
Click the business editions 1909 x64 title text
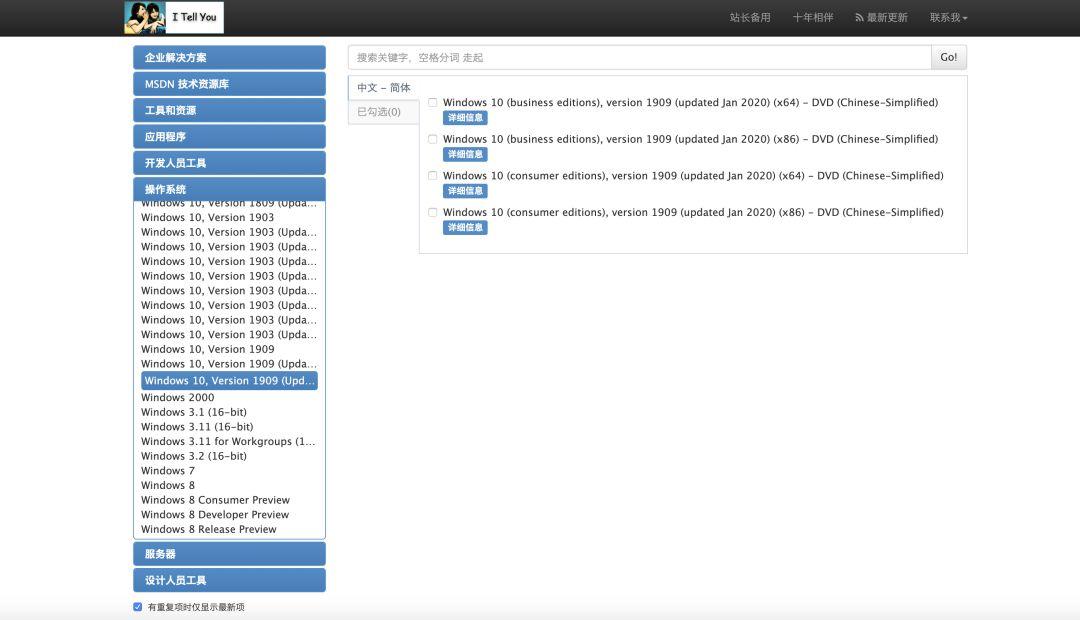click(690, 103)
